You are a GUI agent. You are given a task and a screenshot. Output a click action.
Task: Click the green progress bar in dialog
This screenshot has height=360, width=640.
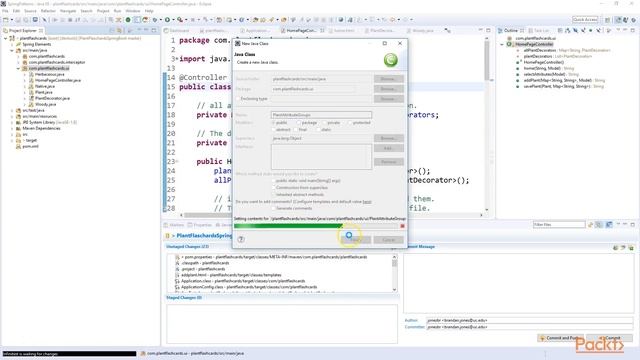(x=289, y=226)
